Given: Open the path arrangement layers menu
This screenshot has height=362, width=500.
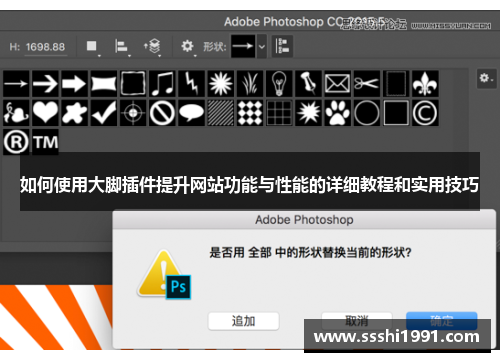Looking at the screenshot, I should pyautogui.click(x=152, y=47).
